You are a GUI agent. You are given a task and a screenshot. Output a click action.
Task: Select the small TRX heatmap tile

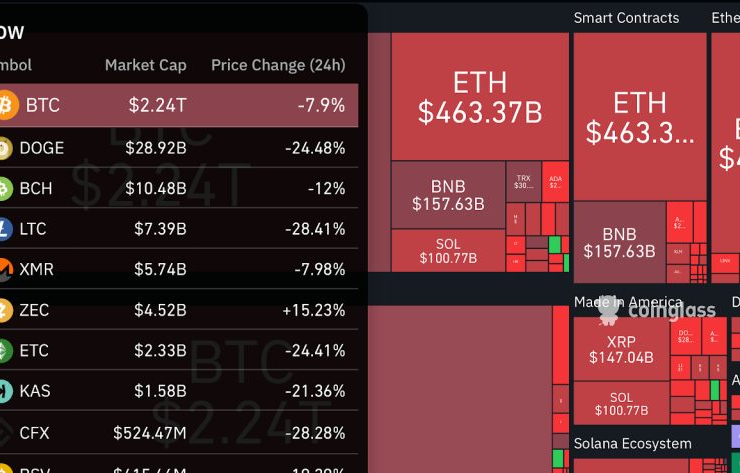click(523, 181)
